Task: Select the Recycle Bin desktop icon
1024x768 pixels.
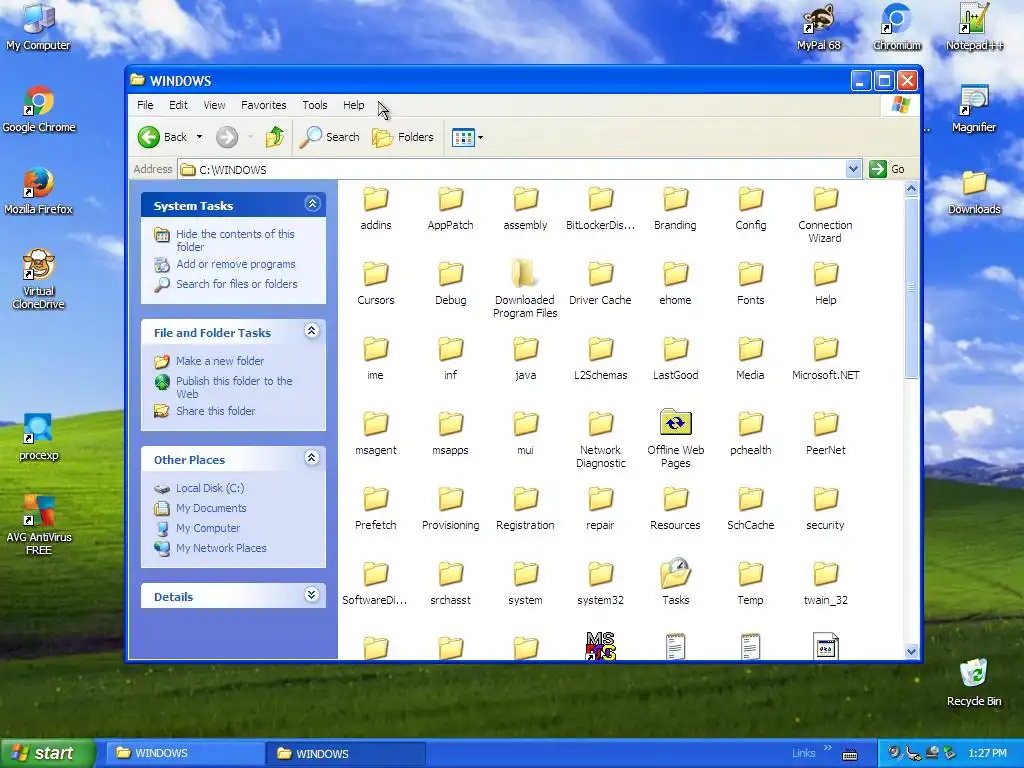Action: pyautogui.click(x=974, y=682)
